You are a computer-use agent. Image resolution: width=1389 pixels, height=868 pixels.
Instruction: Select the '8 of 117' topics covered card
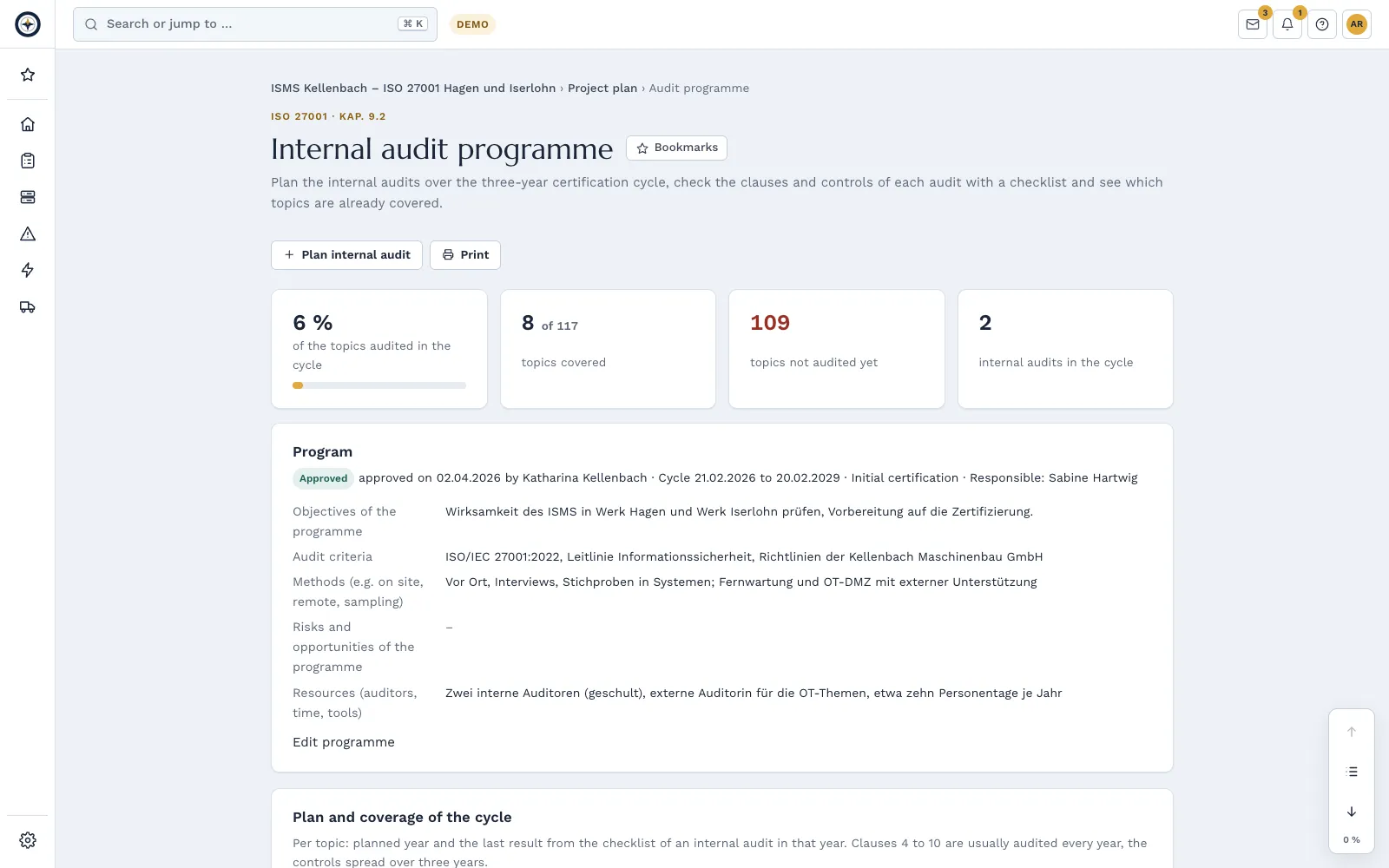coord(608,349)
